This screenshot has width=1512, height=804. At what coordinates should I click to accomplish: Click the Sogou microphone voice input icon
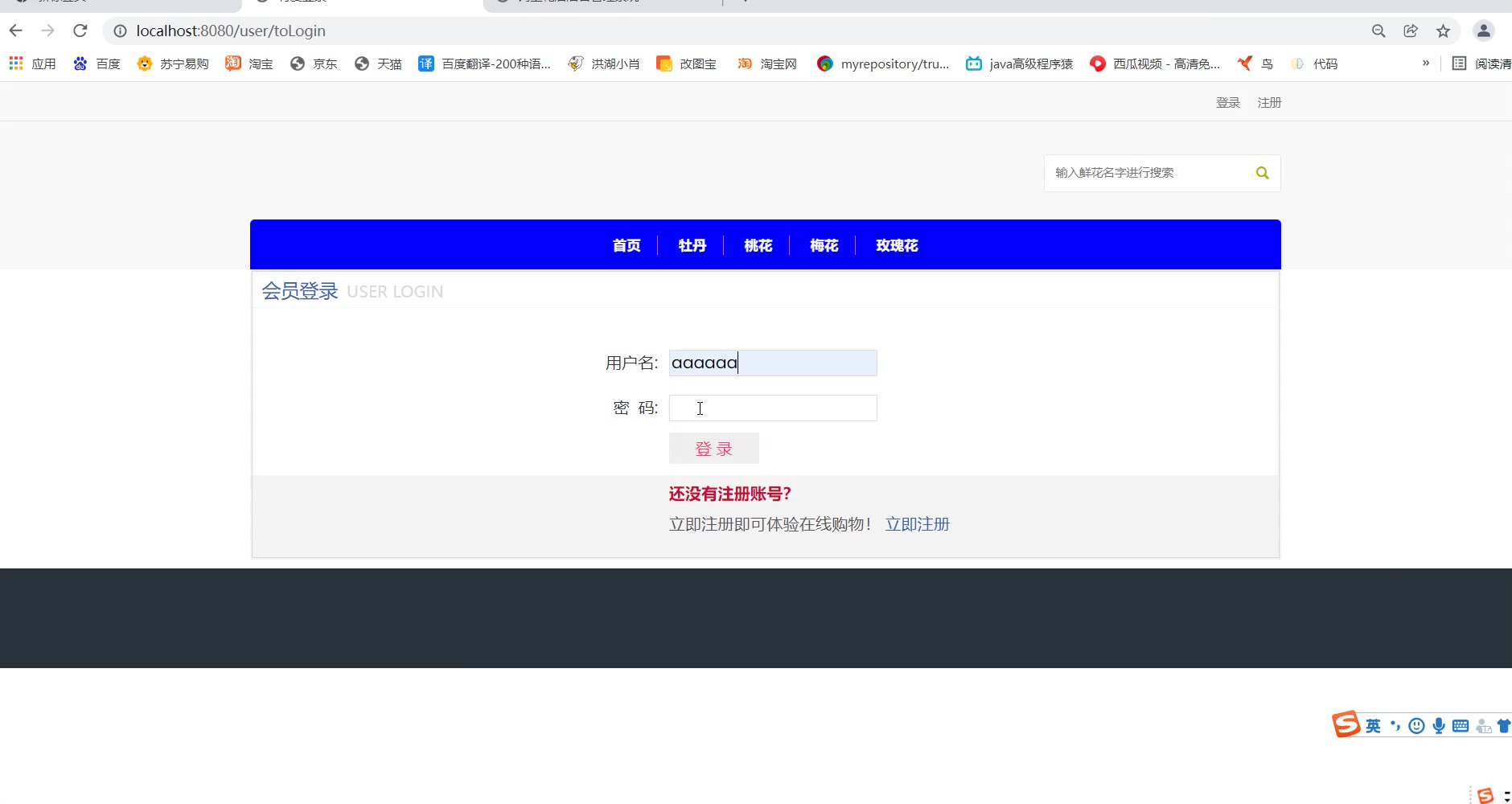[x=1439, y=726]
